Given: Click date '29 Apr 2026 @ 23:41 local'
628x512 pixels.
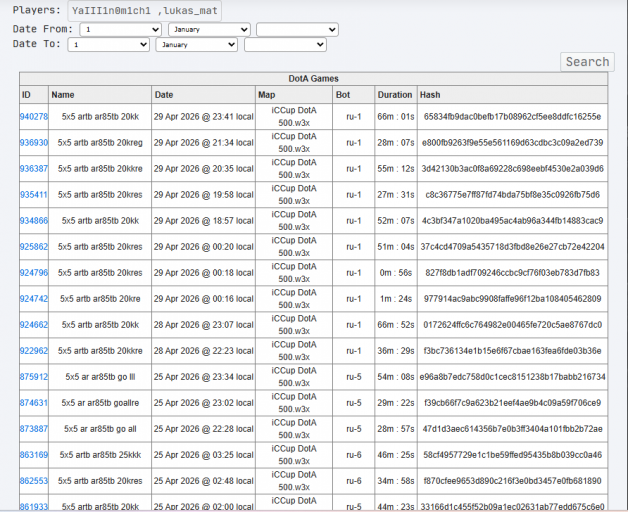Looking at the screenshot, I should 203,117.
